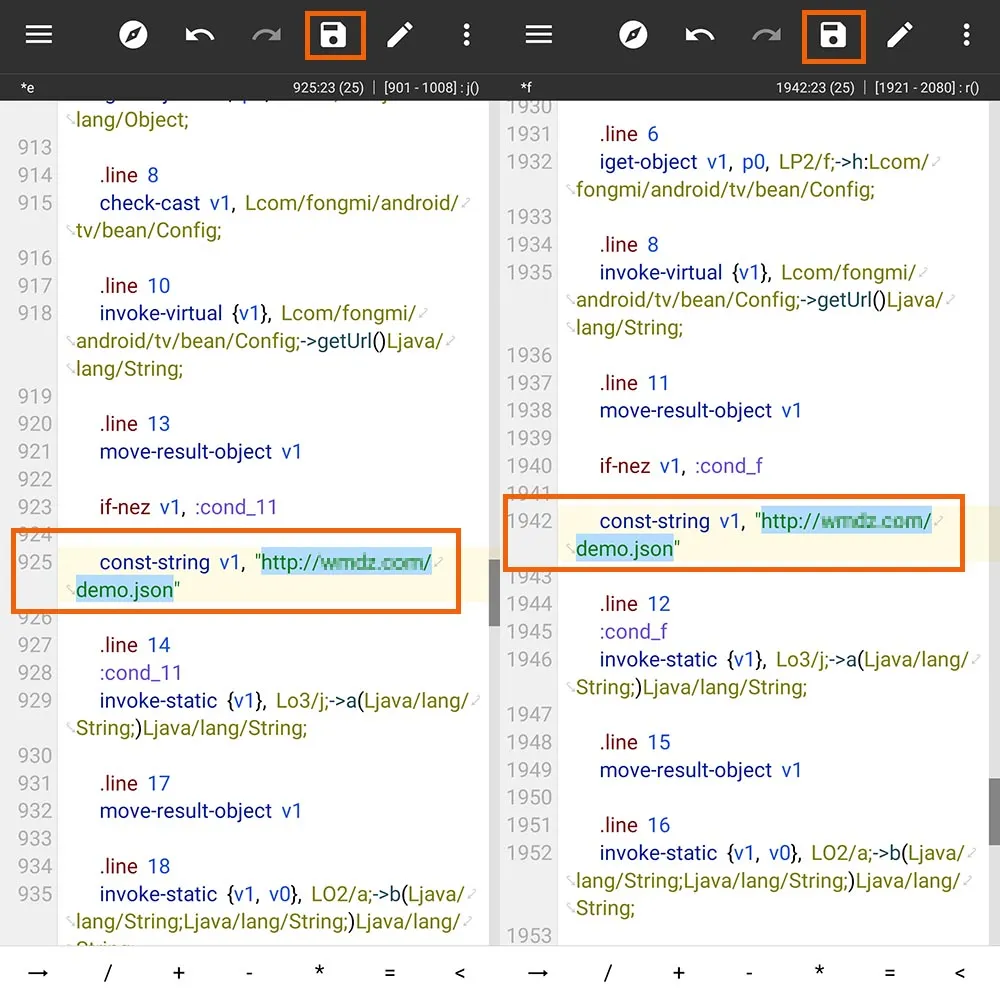Save the file in right editor

coord(833,36)
